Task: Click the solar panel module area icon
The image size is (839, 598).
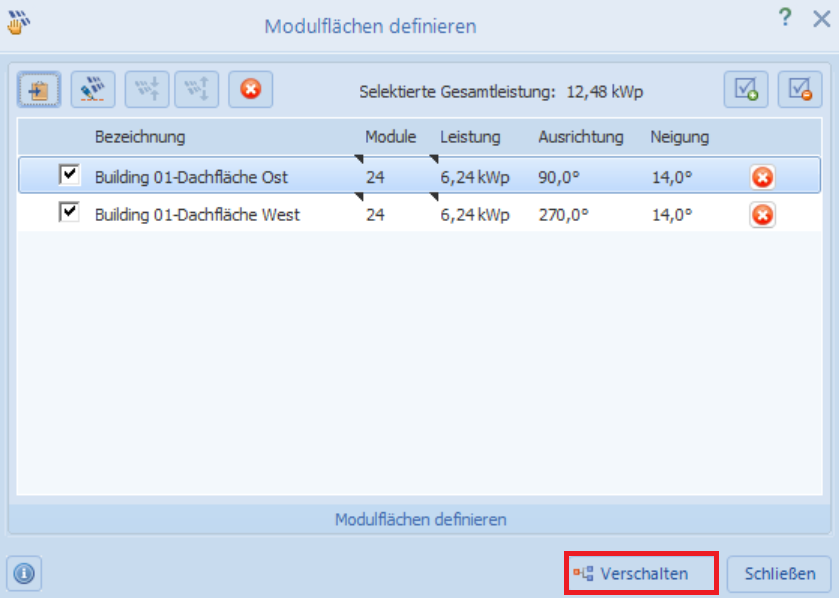Action: (93, 90)
